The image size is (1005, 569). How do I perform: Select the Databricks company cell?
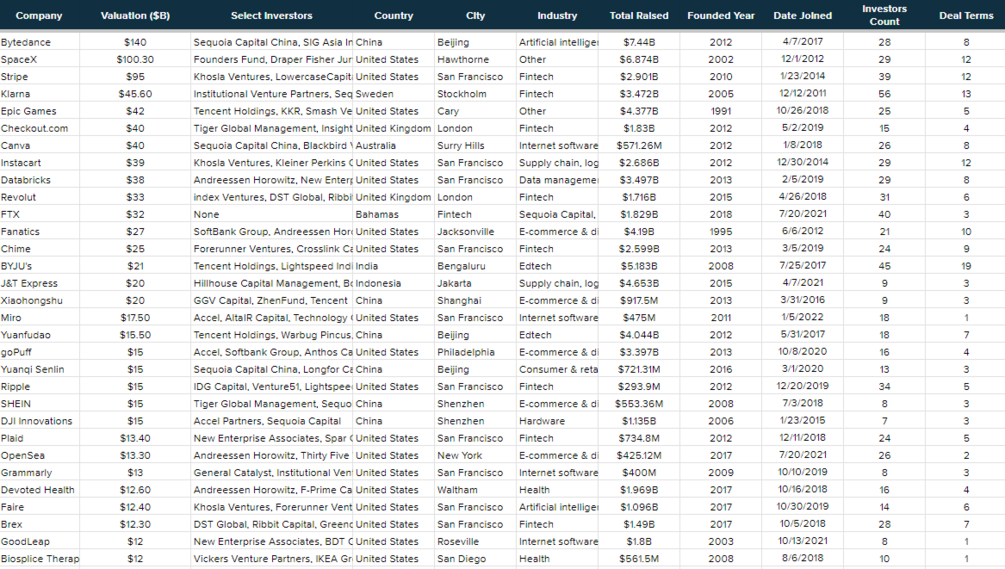(x=40, y=181)
